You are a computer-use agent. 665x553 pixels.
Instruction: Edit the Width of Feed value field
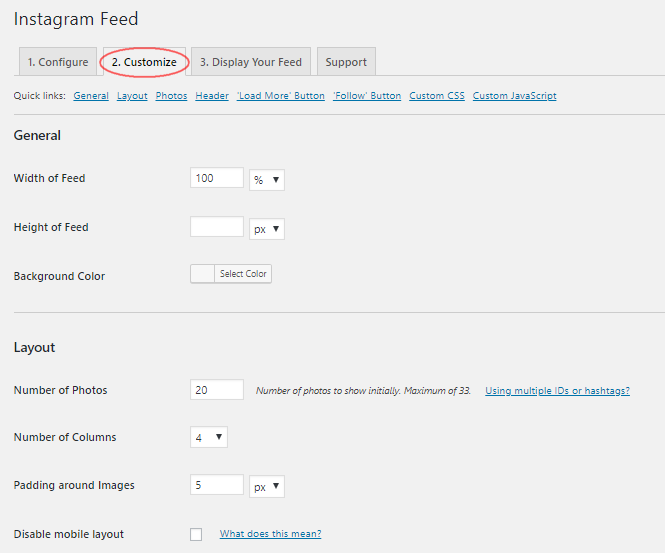point(217,178)
